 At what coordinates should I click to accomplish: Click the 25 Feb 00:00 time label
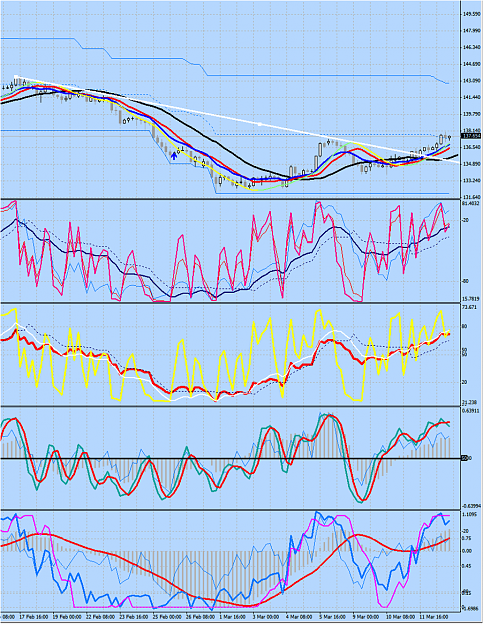click(x=167, y=617)
